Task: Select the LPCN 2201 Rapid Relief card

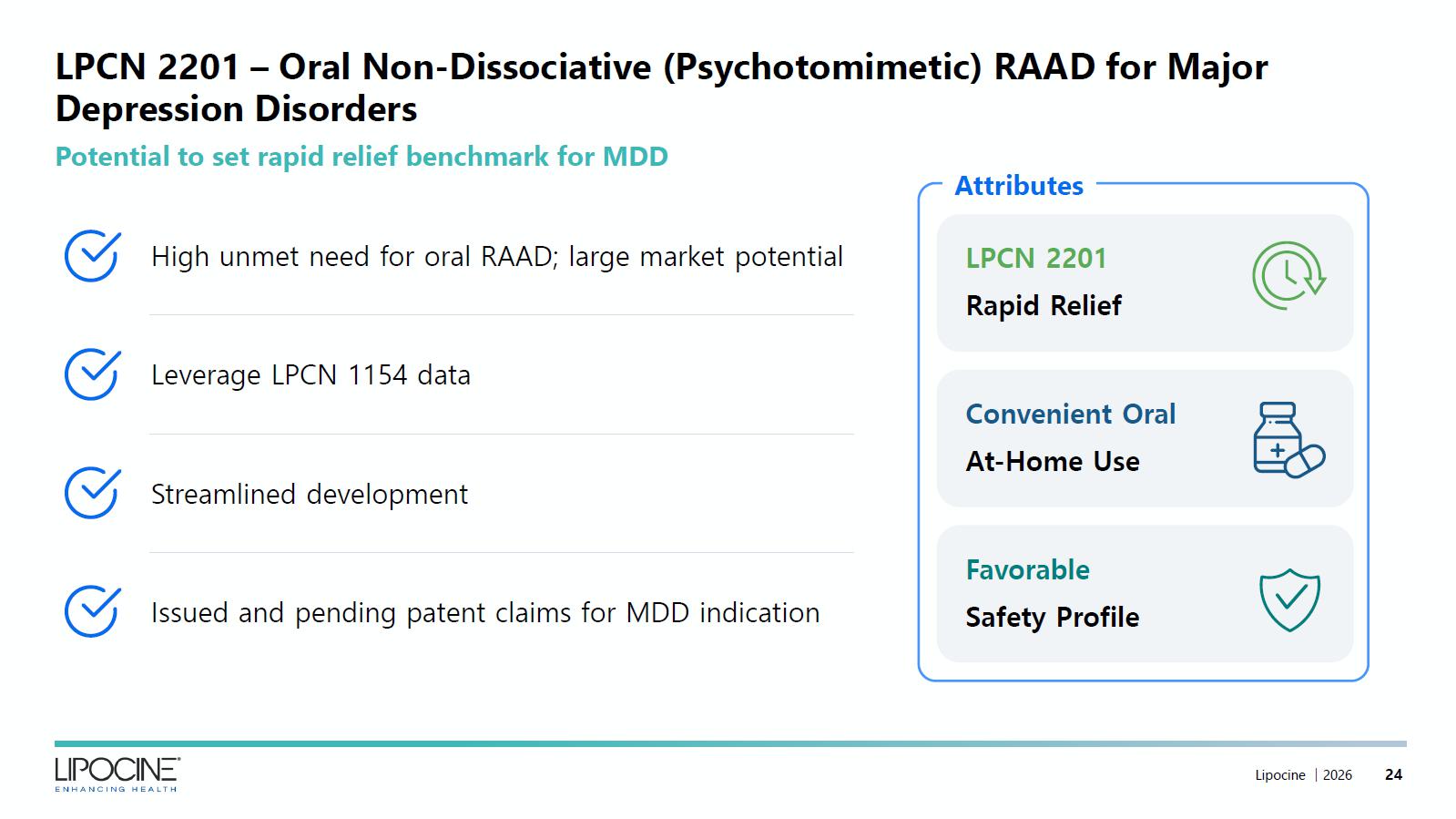Action: point(1144,282)
